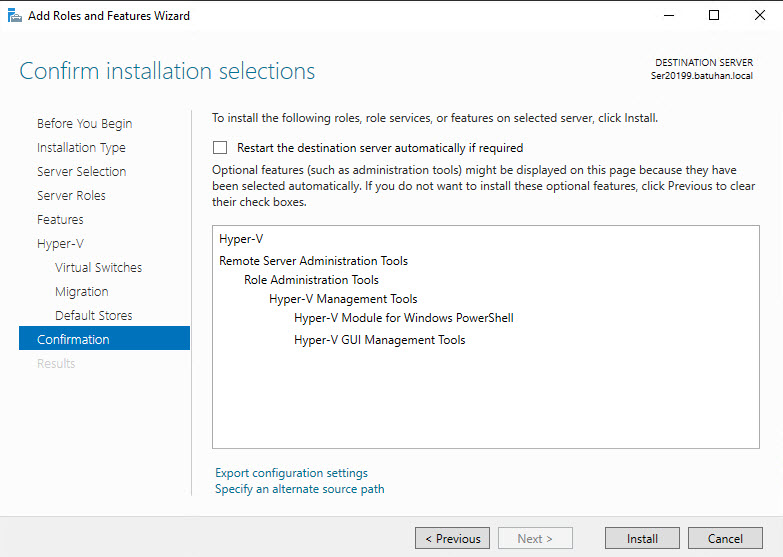Open the Features step
Viewport: 783px width, 557px height.
click(60, 220)
